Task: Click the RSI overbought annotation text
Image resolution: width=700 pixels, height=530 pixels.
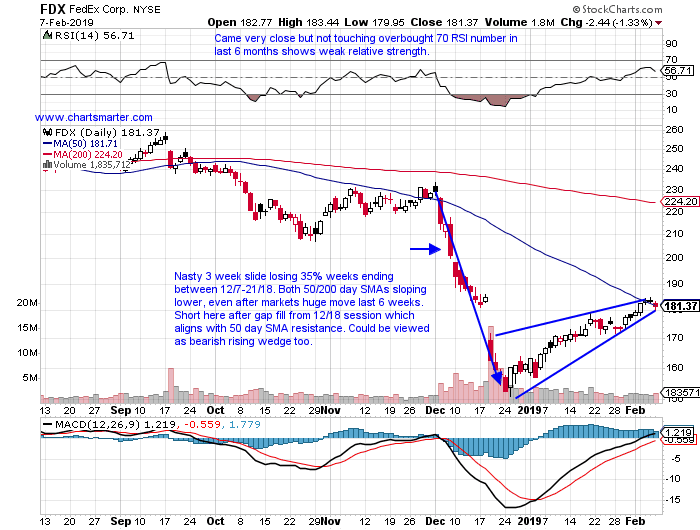Action: point(366,45)
